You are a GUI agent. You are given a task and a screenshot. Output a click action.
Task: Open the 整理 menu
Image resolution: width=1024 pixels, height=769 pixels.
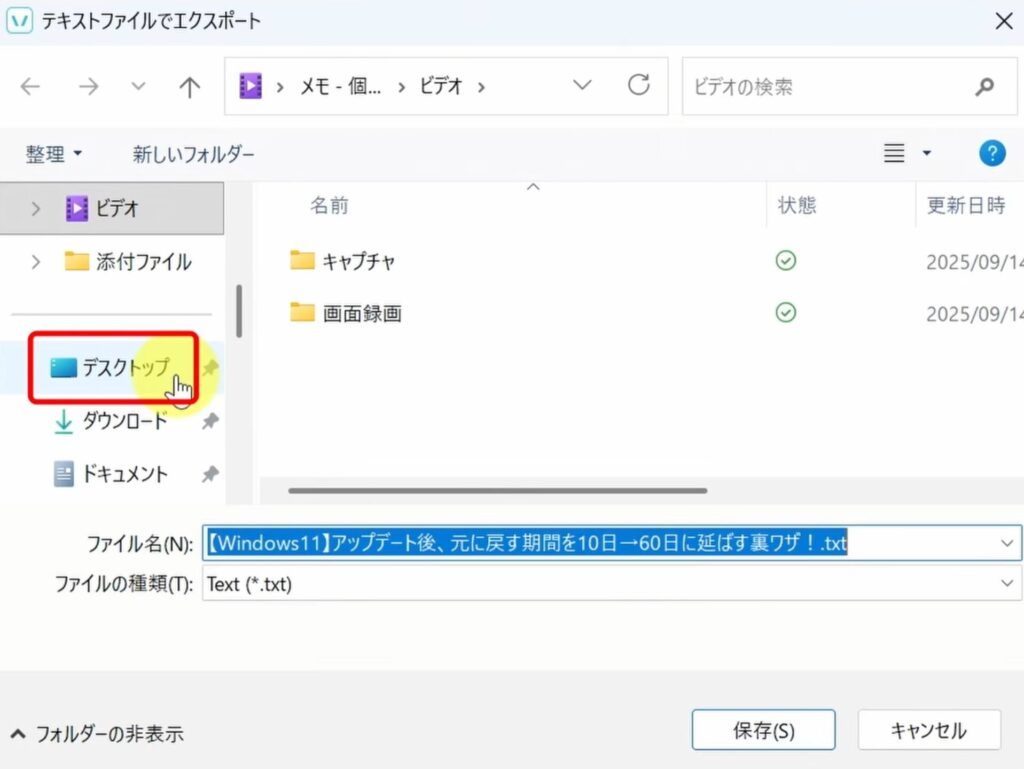point(54,154)
